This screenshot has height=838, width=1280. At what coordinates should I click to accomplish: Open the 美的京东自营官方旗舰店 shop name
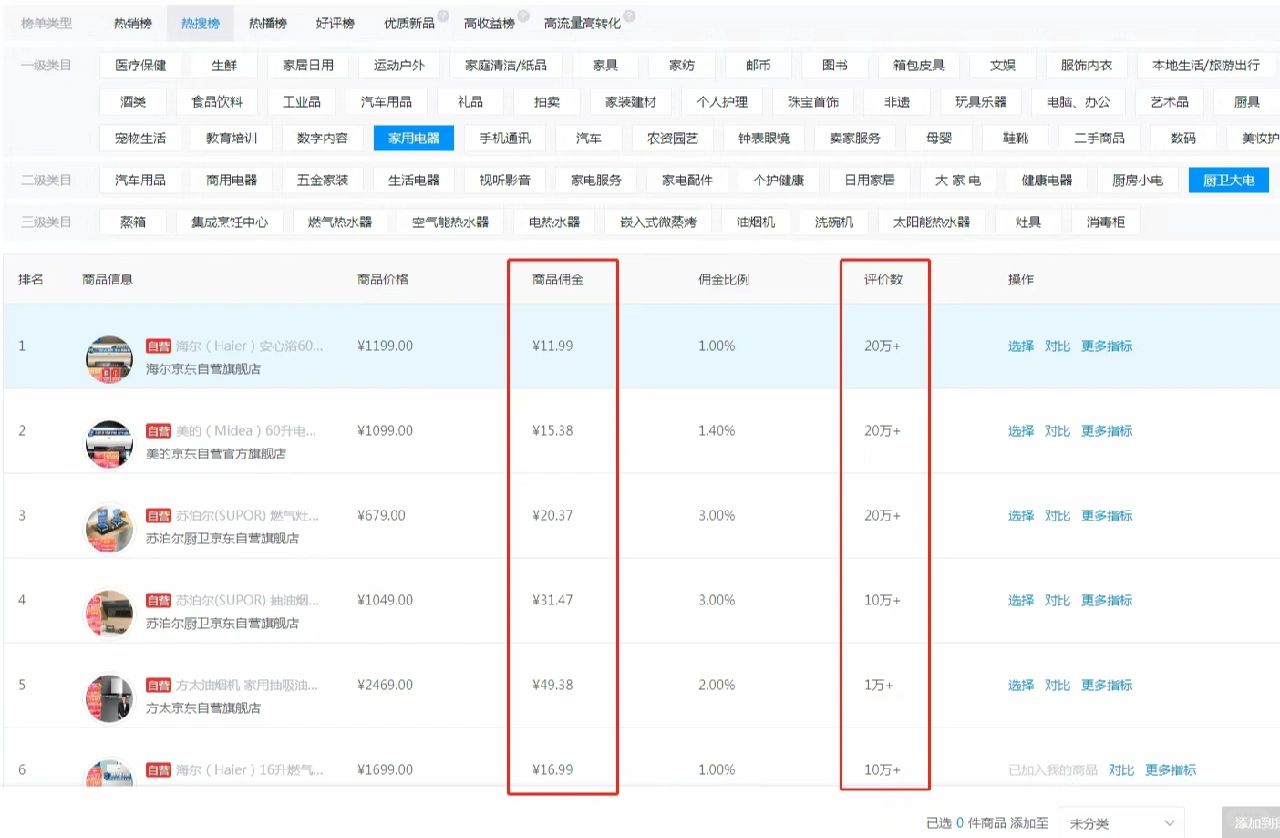click(x=216, y=453)
